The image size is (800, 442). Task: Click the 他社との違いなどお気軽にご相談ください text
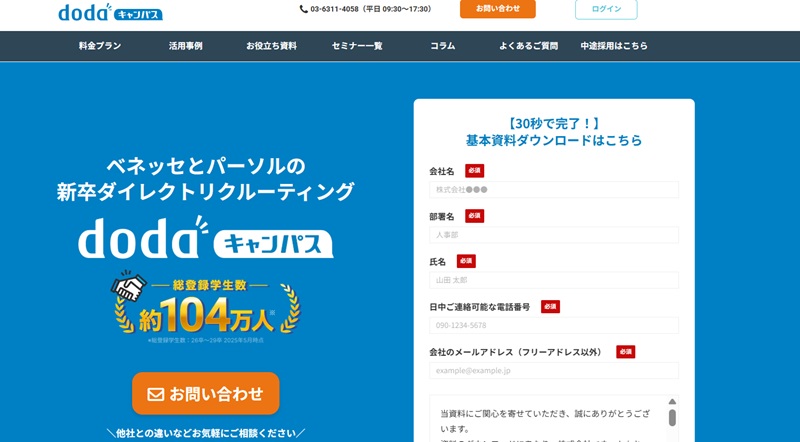[206, 433]
